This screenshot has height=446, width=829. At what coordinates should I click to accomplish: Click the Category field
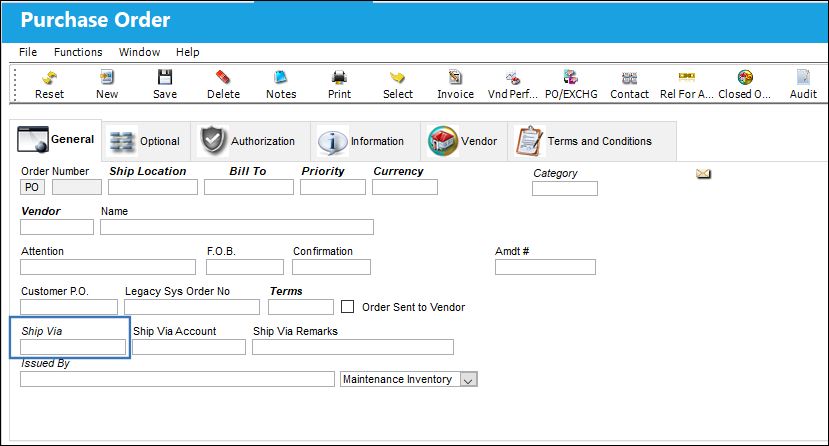(565, 189)
